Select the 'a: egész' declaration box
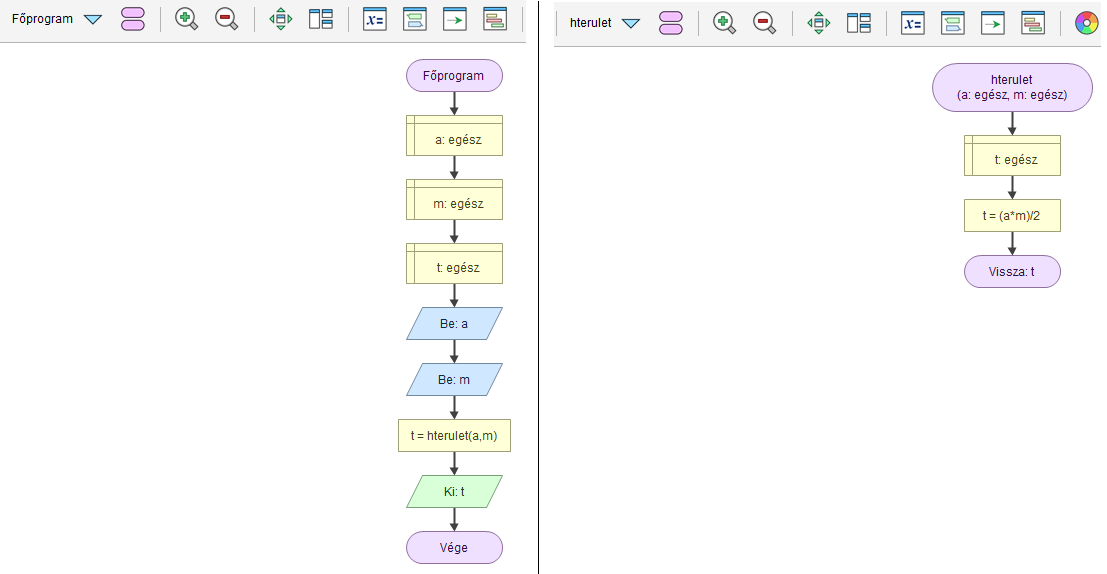1107x574 pixels. (454, 140)
